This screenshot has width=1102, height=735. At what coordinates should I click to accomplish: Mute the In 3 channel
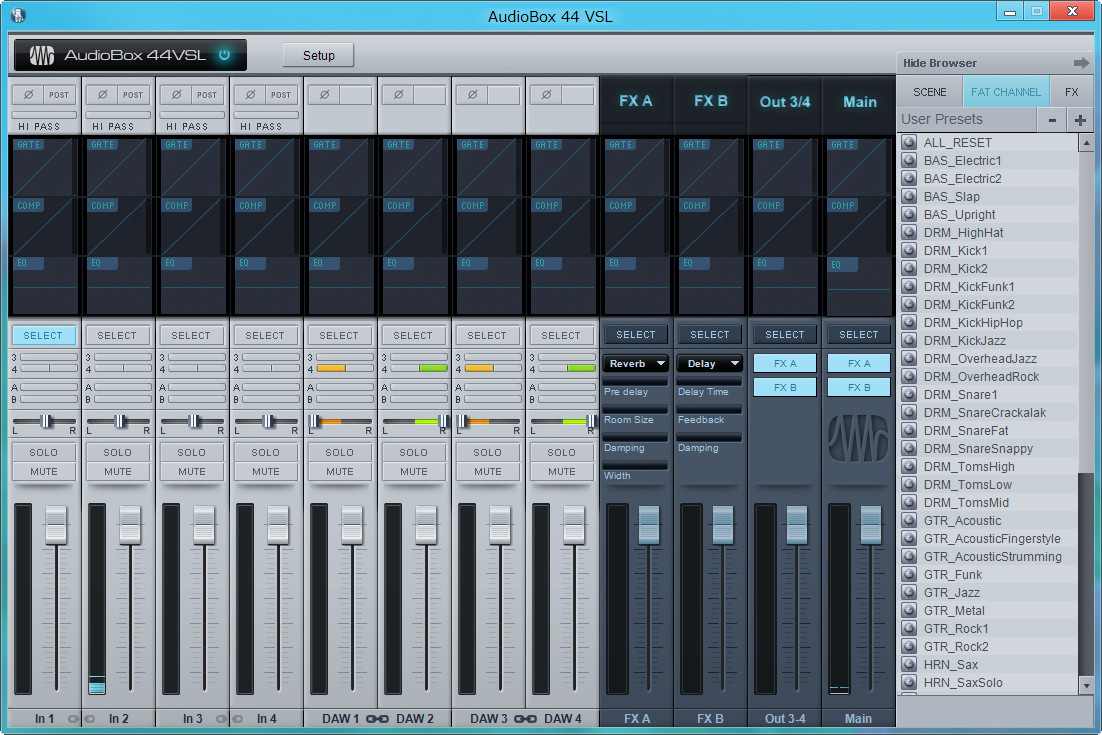(192, 471)
